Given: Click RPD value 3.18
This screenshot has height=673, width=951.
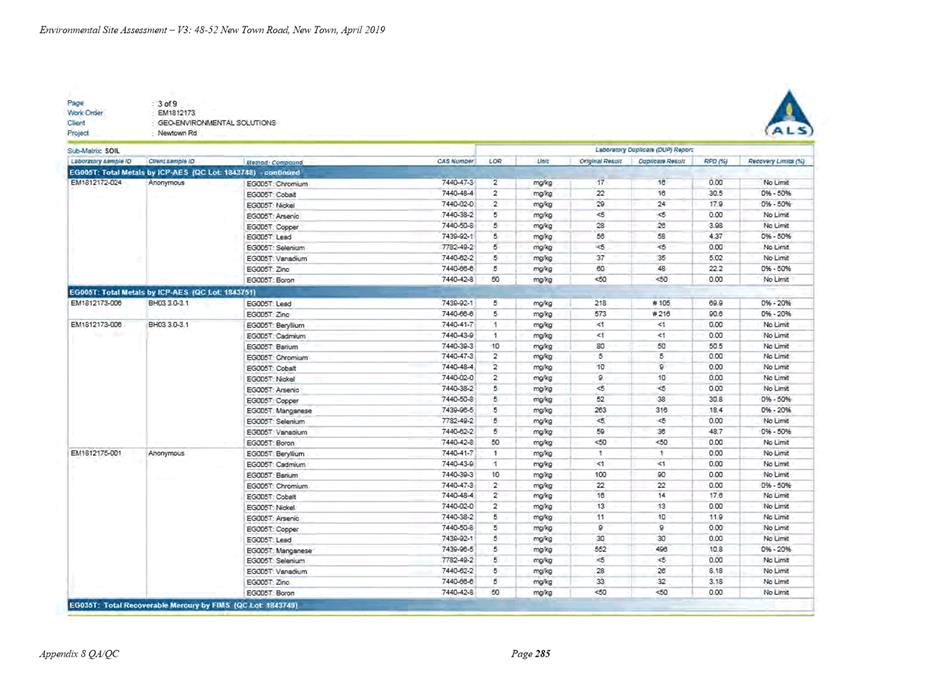Looking at the screenshot, I should click(716, 581).
